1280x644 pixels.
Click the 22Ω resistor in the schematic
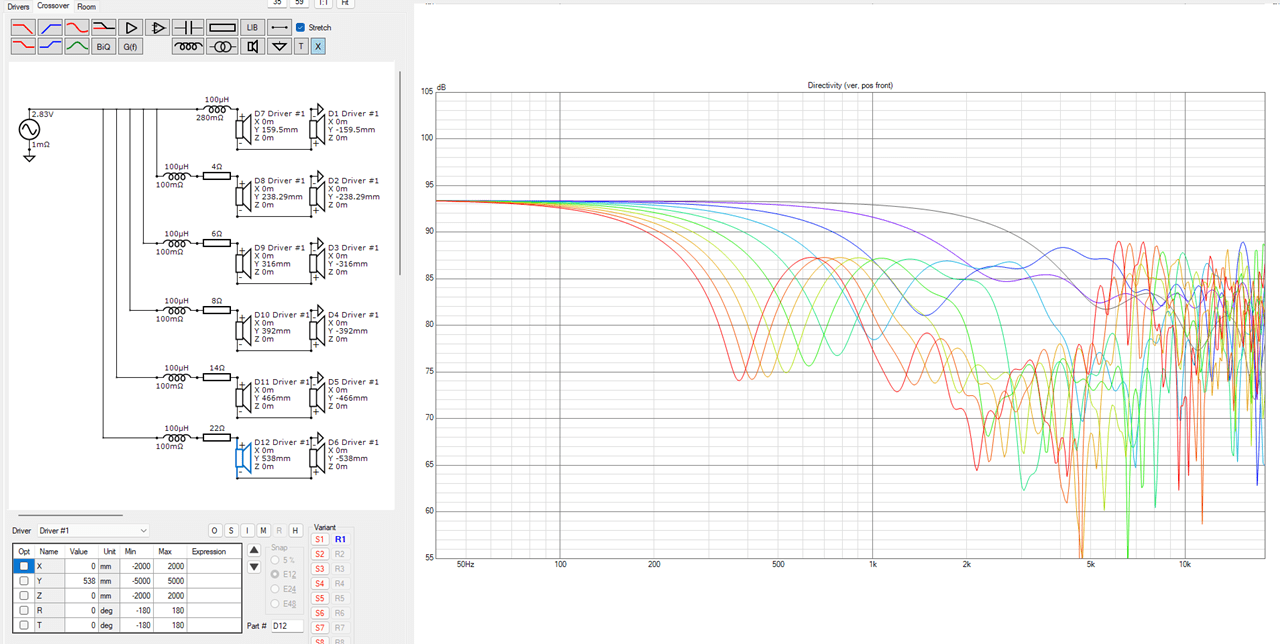pyautogui.click(x=217, y=437)
